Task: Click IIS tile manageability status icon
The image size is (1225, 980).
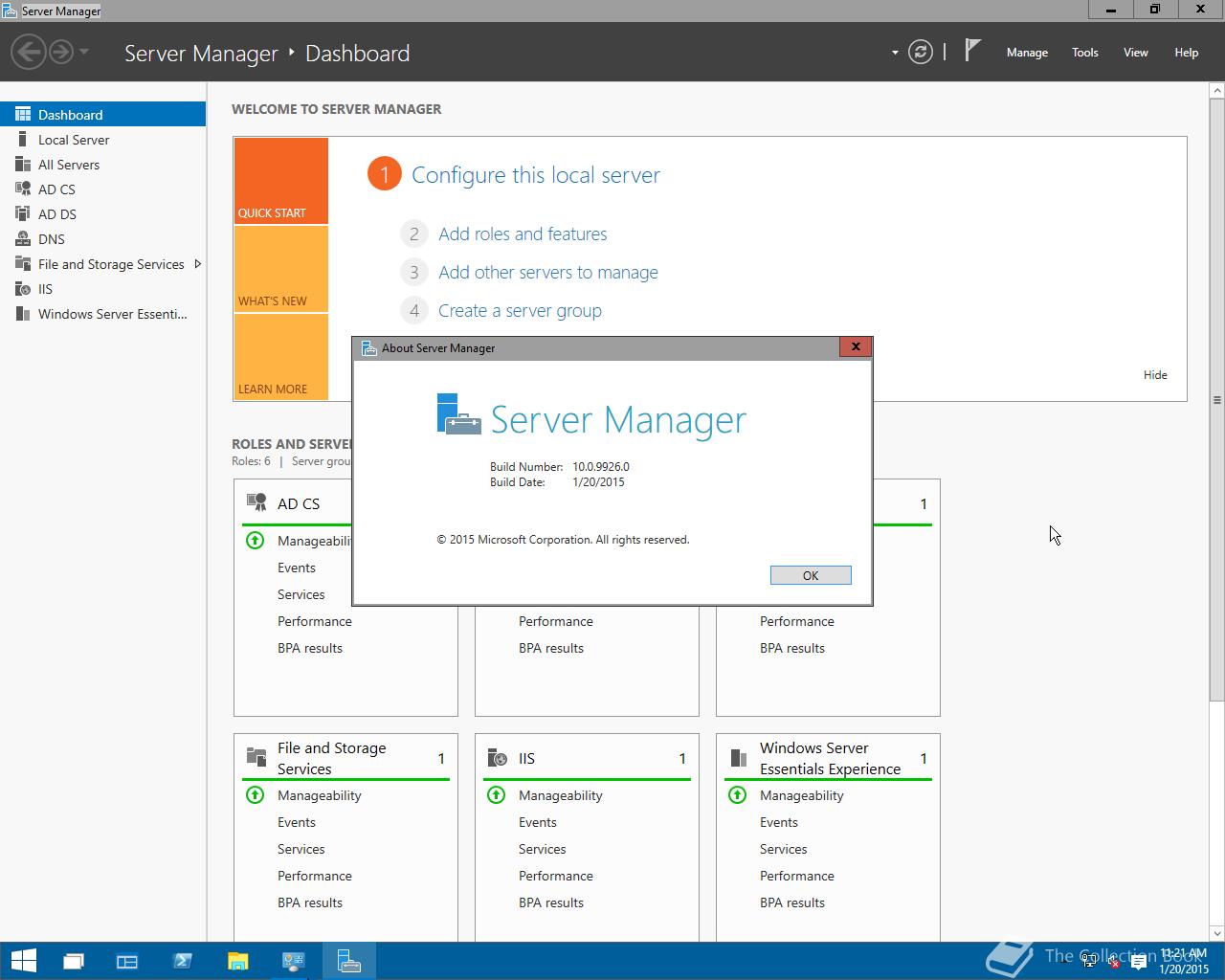Action: pos(496,795)
